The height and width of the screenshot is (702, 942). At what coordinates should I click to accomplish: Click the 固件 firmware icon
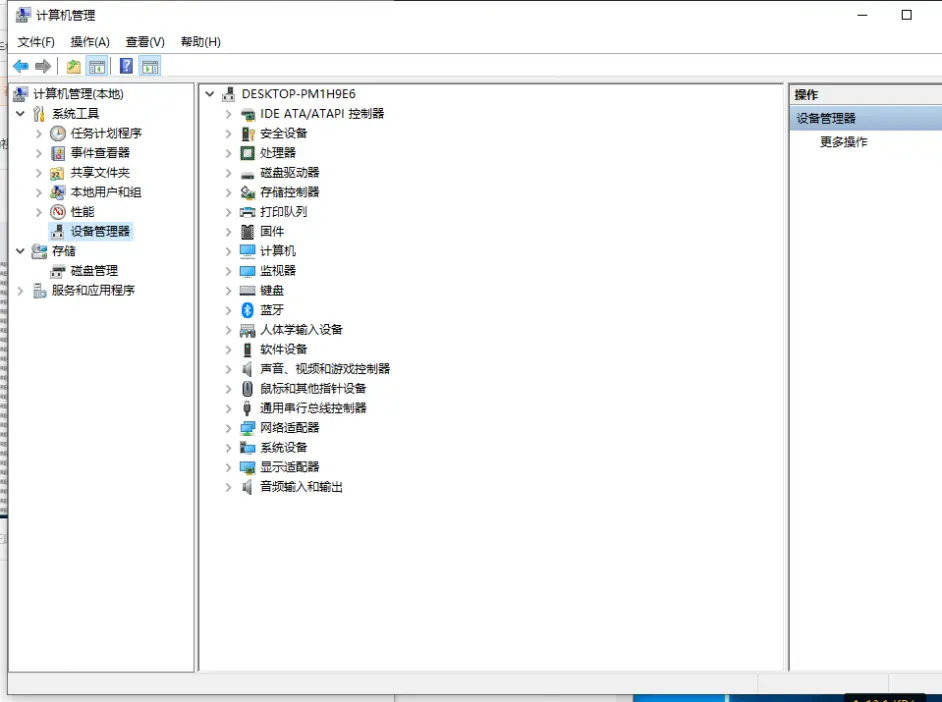(248, 232)
